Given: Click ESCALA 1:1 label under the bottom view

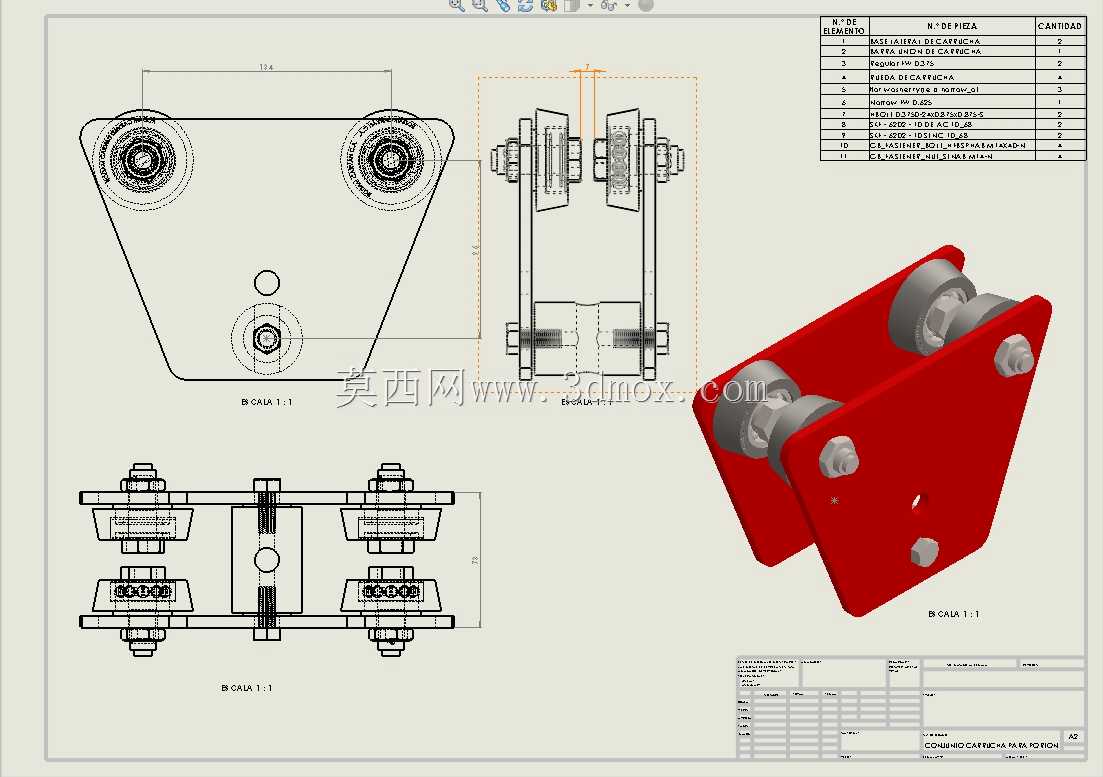Looking at the screenshot, I should 246,688.
